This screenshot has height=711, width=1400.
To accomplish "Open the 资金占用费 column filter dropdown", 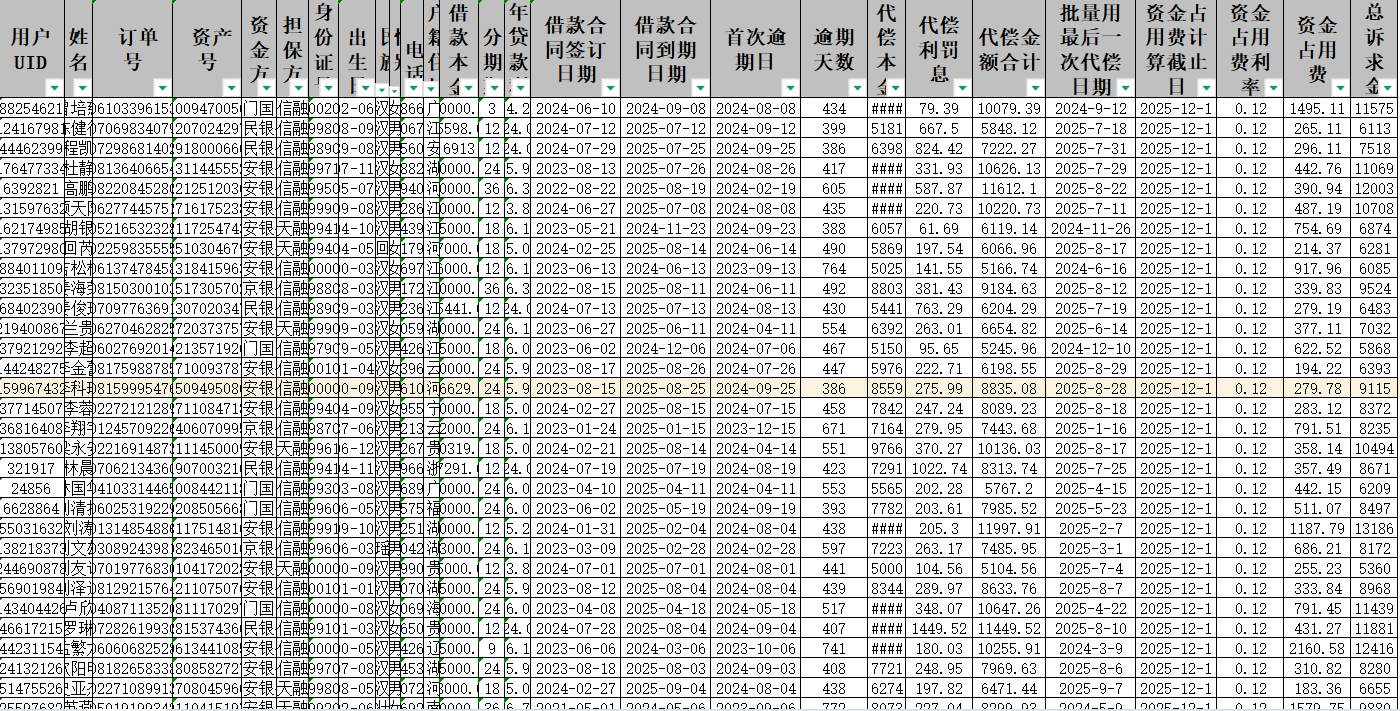I will tap(1342, 87).
